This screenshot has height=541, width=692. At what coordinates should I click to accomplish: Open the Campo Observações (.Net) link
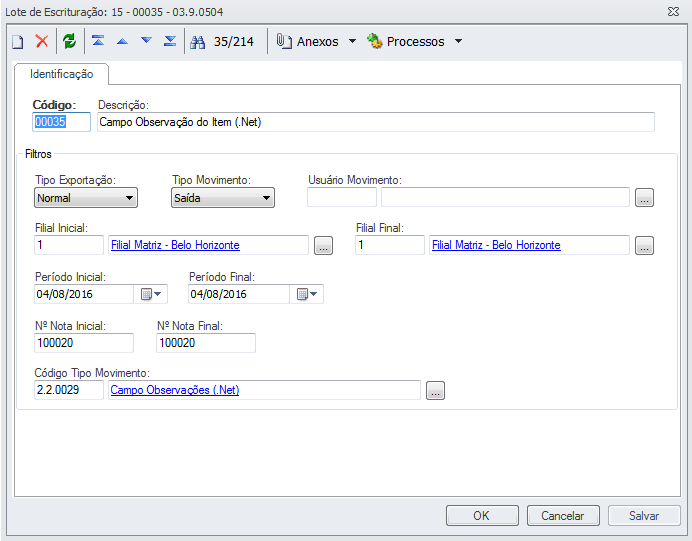click(x=175, y=390)
